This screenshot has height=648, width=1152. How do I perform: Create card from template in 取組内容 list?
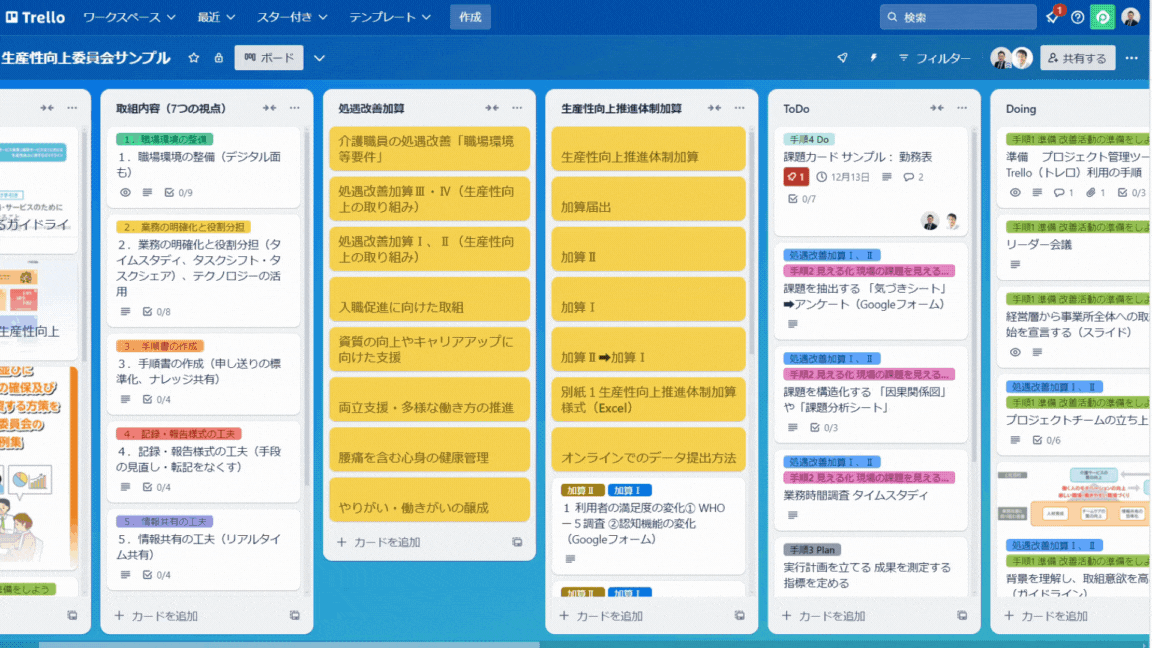[x=295, y=616]
